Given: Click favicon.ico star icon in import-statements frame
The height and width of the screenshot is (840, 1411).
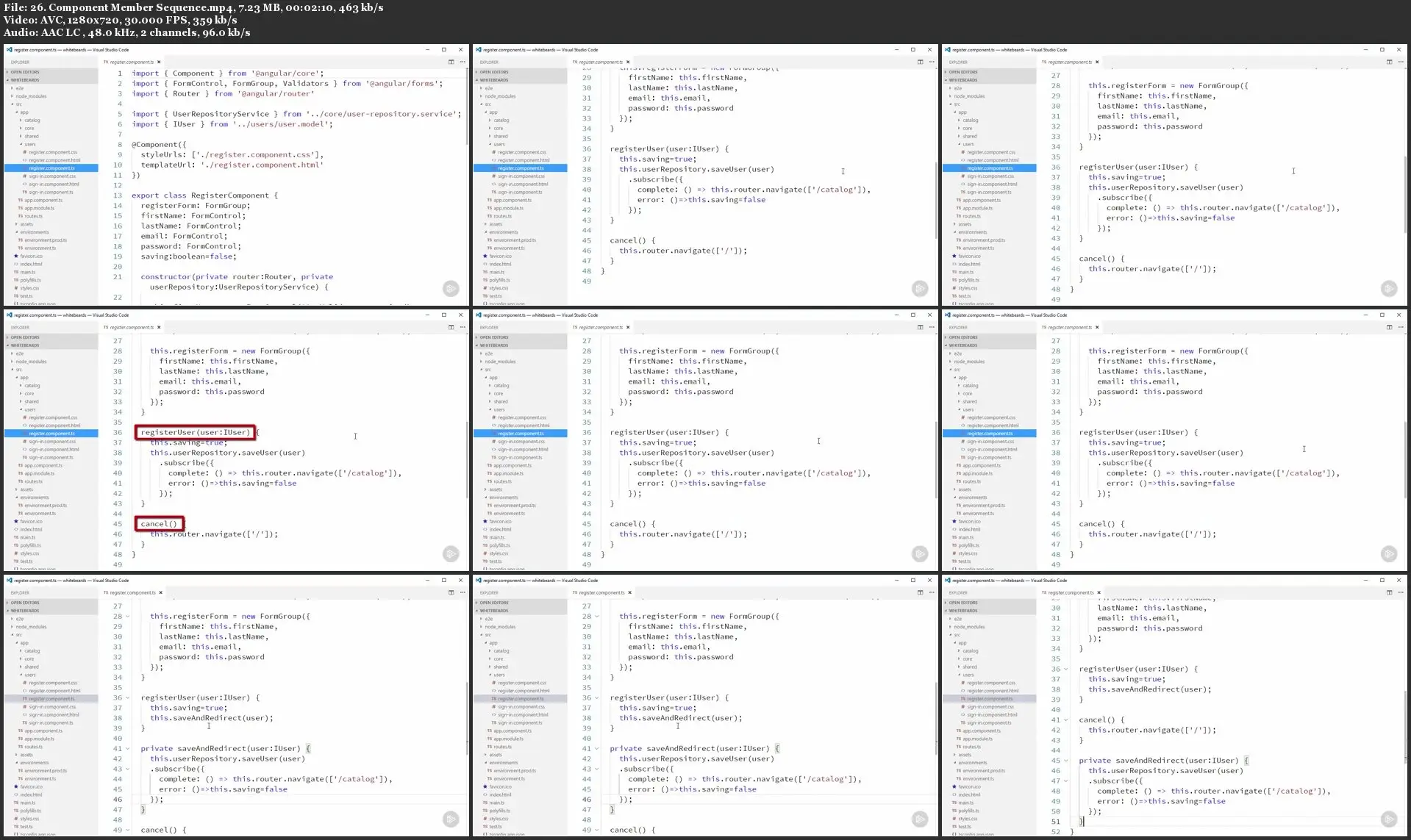Looking at the screenshot, I should coord(16,256).
